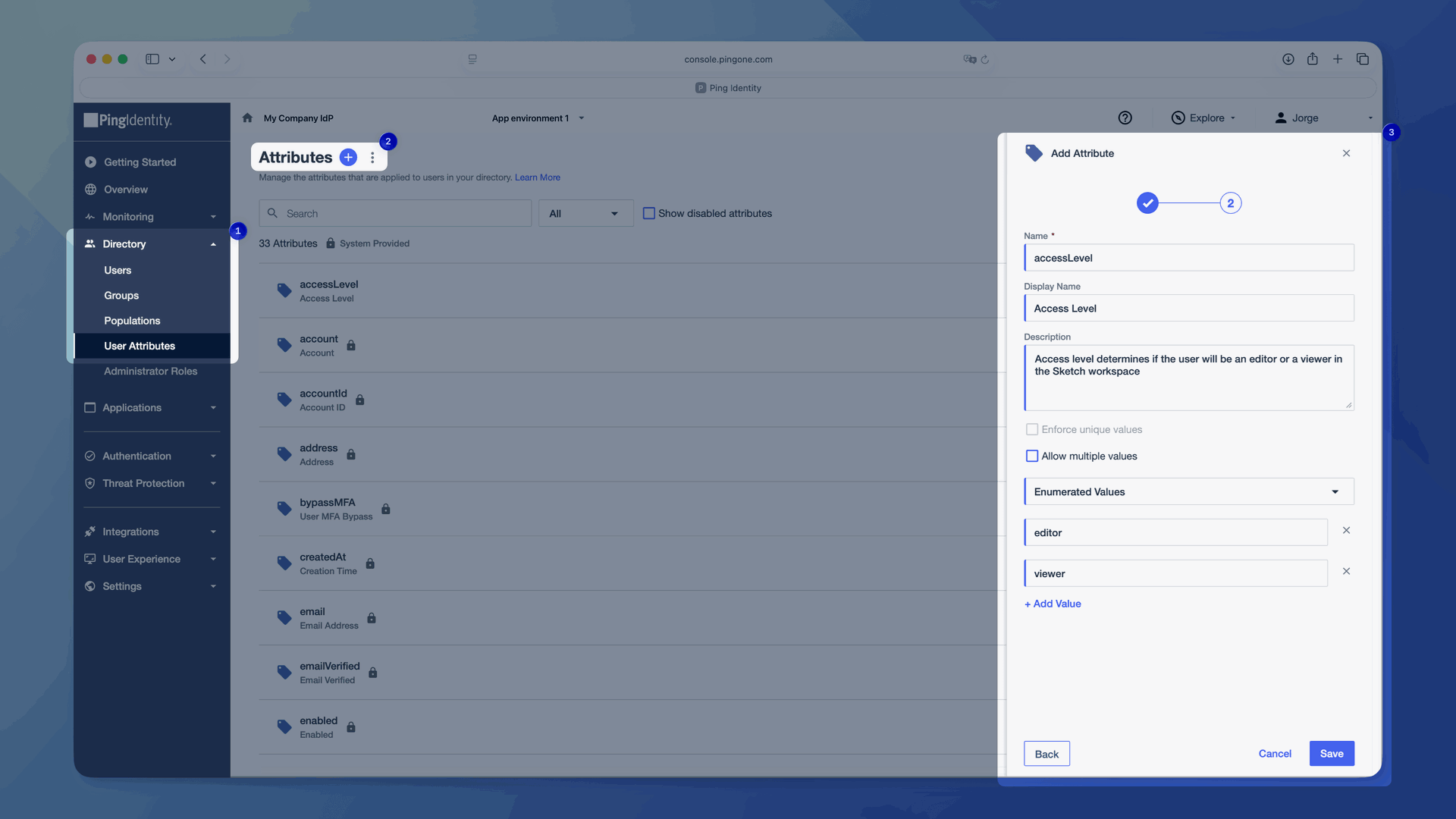Open the Enumerated Values dropdown
Viewport: 1456px width, 819px height.
1189,491
